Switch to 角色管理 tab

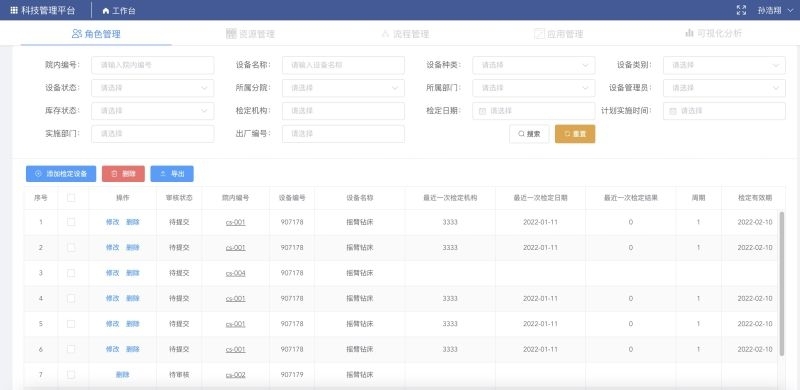(96, 34)
